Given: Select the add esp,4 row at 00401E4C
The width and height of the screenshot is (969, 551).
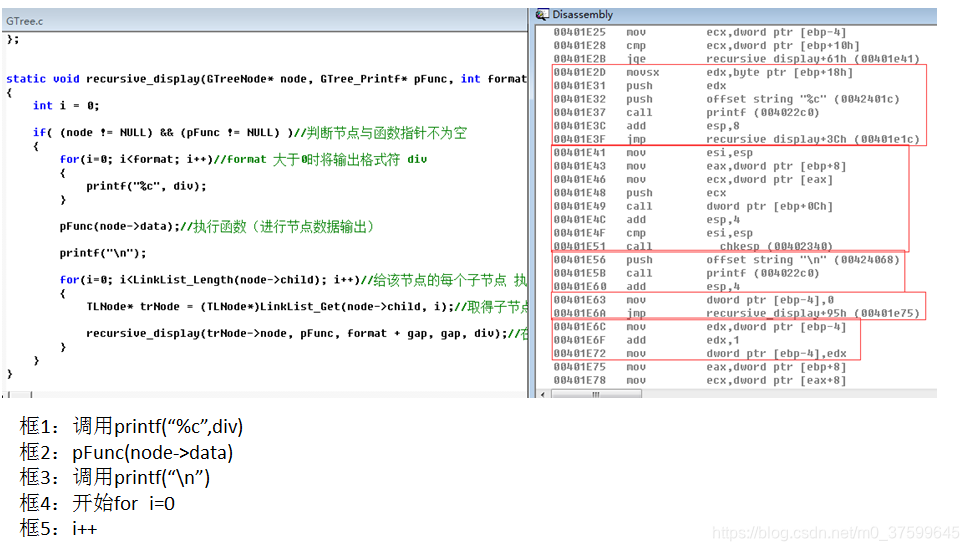Looking at the screenshot, I should (x=646, y=220).
